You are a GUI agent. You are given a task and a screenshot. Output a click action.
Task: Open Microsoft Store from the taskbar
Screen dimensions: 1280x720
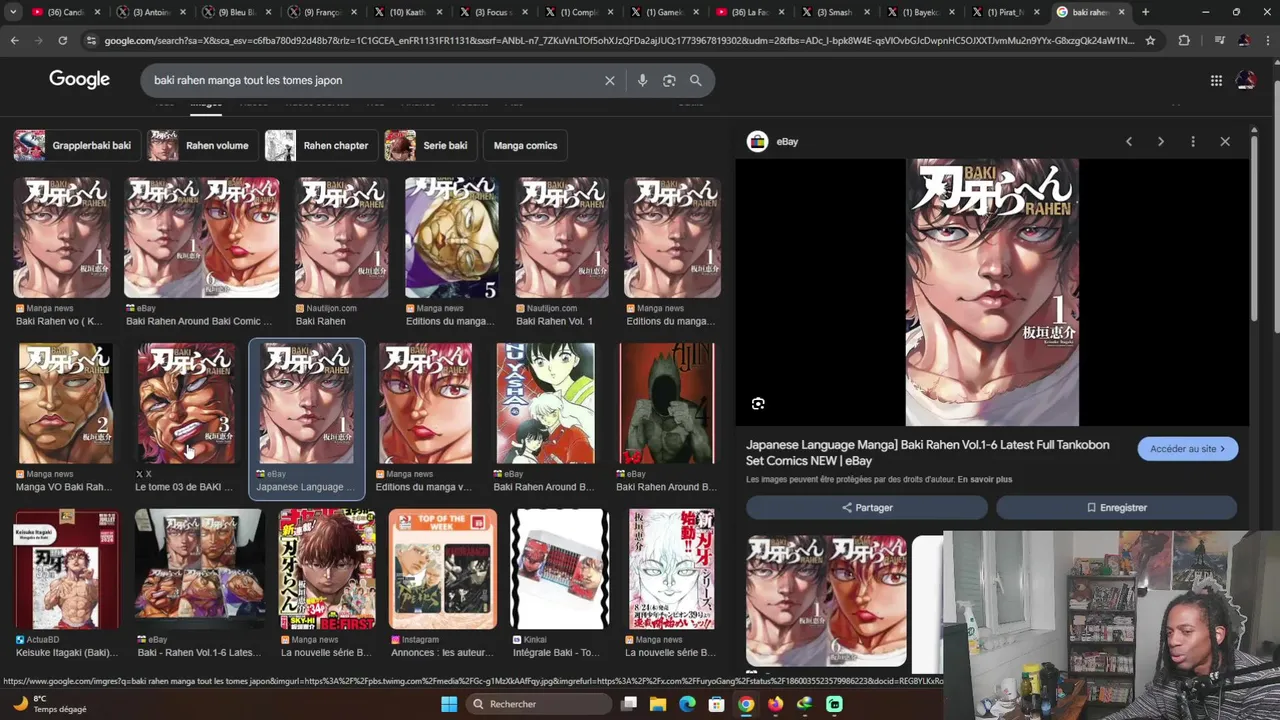point(716,704)
